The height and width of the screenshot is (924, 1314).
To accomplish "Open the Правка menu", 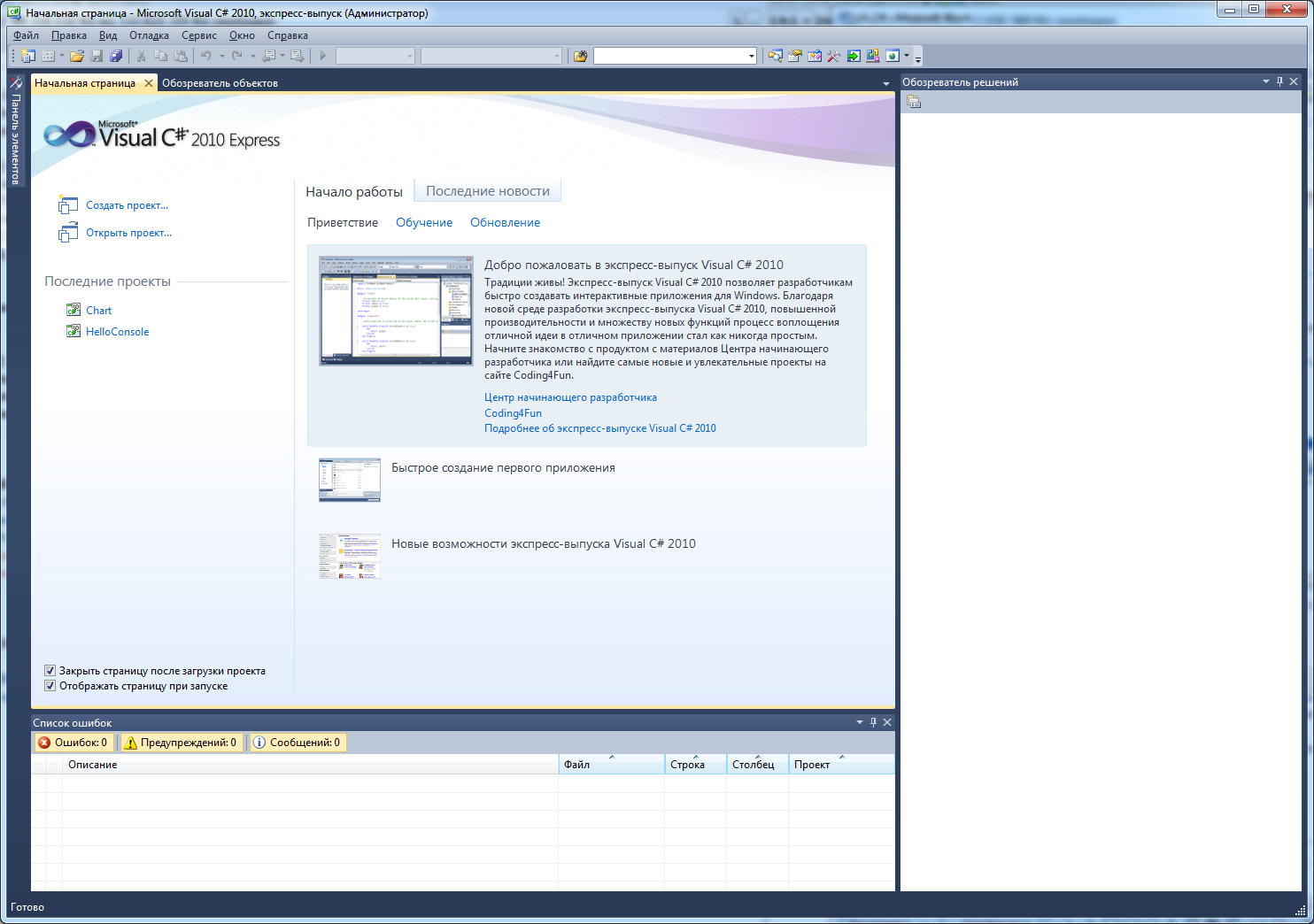I will 69,35.
